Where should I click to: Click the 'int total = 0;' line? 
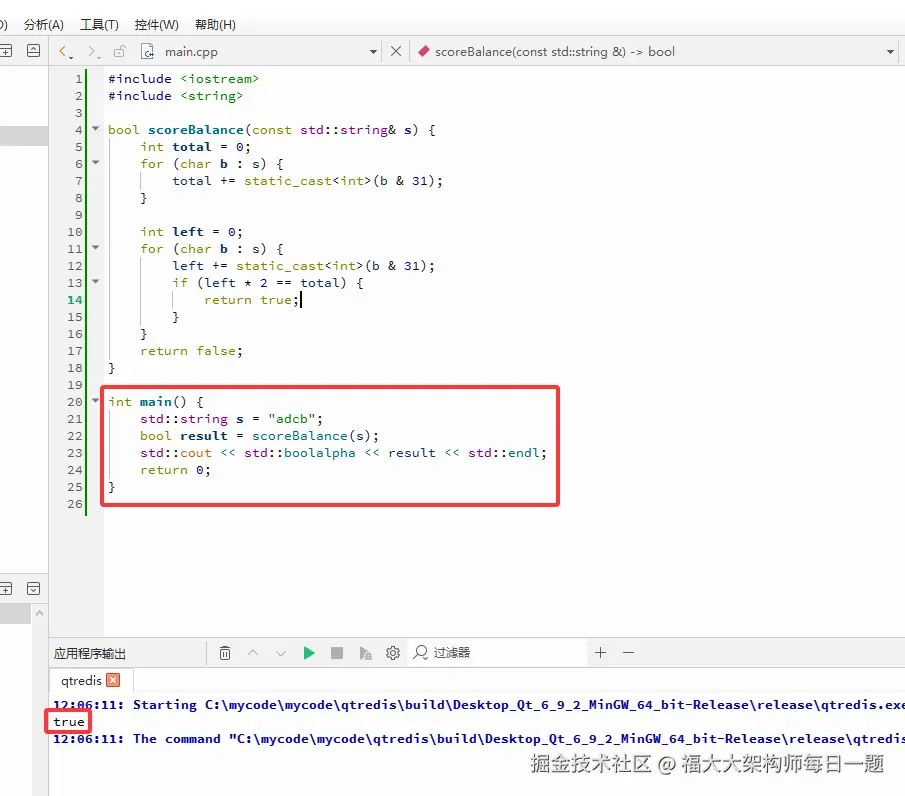(195, 147)
